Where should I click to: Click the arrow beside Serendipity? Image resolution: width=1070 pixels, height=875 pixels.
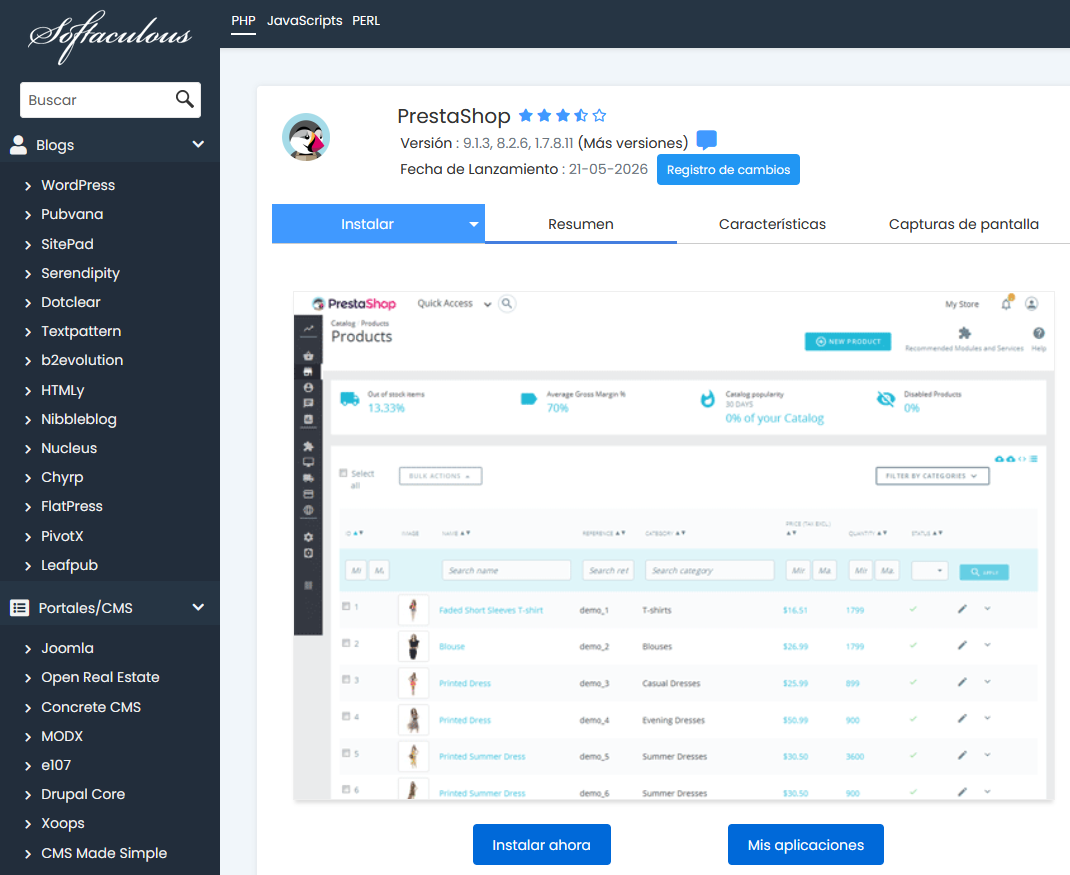click(x=28, y=274)
